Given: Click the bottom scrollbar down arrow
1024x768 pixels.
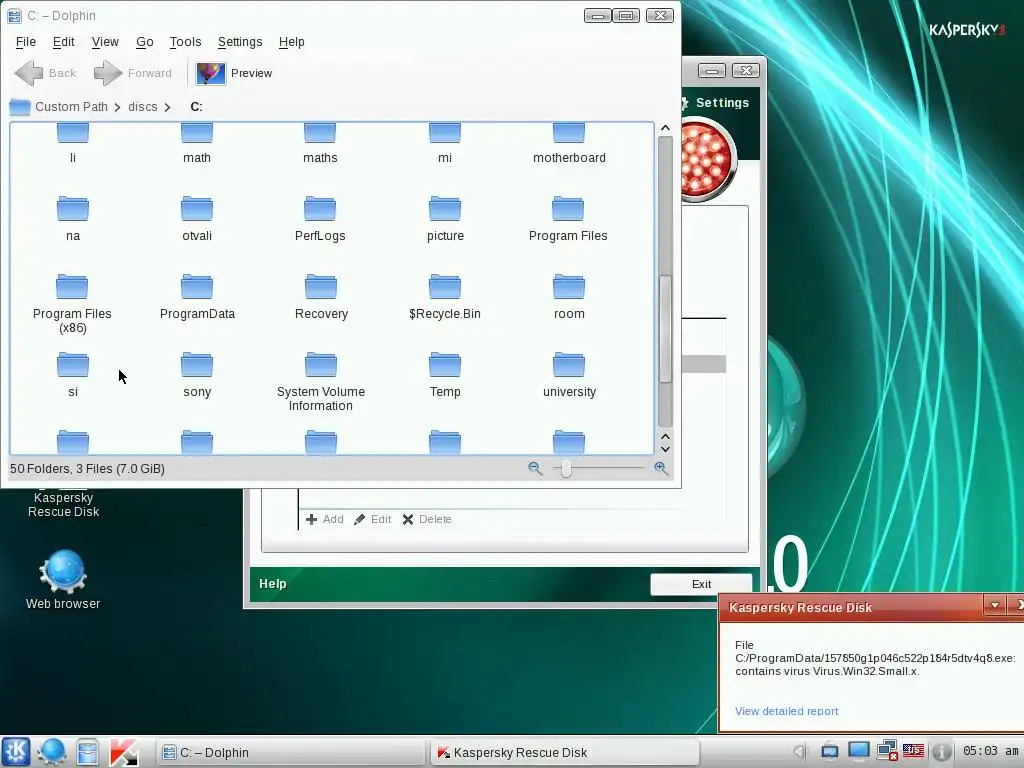Looking at the screenshot, I should pyautogui.click(x=665, y=449).
